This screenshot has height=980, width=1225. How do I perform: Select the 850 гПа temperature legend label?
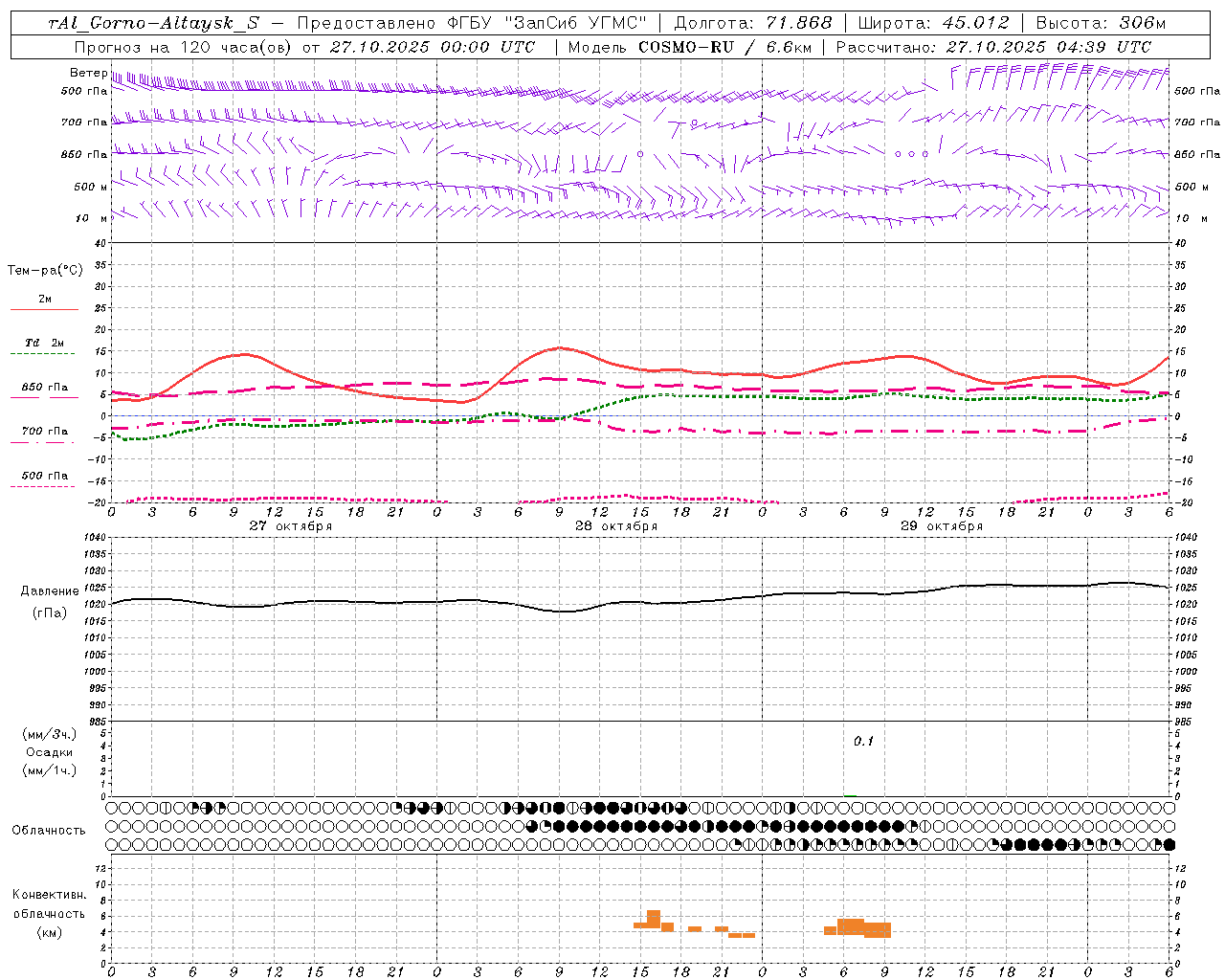(x=45, y=388)
